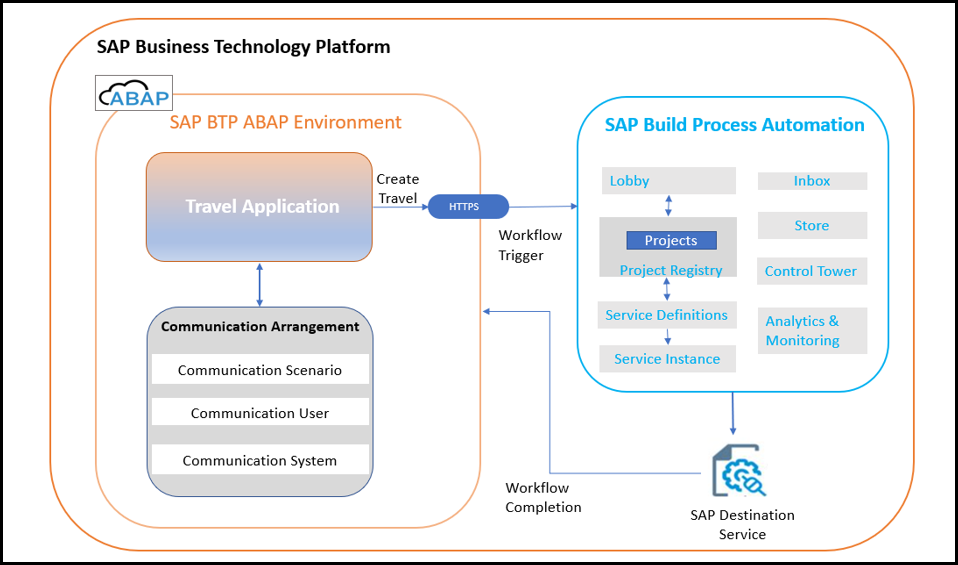Select the Communication Scenario row

coord(260,370)
